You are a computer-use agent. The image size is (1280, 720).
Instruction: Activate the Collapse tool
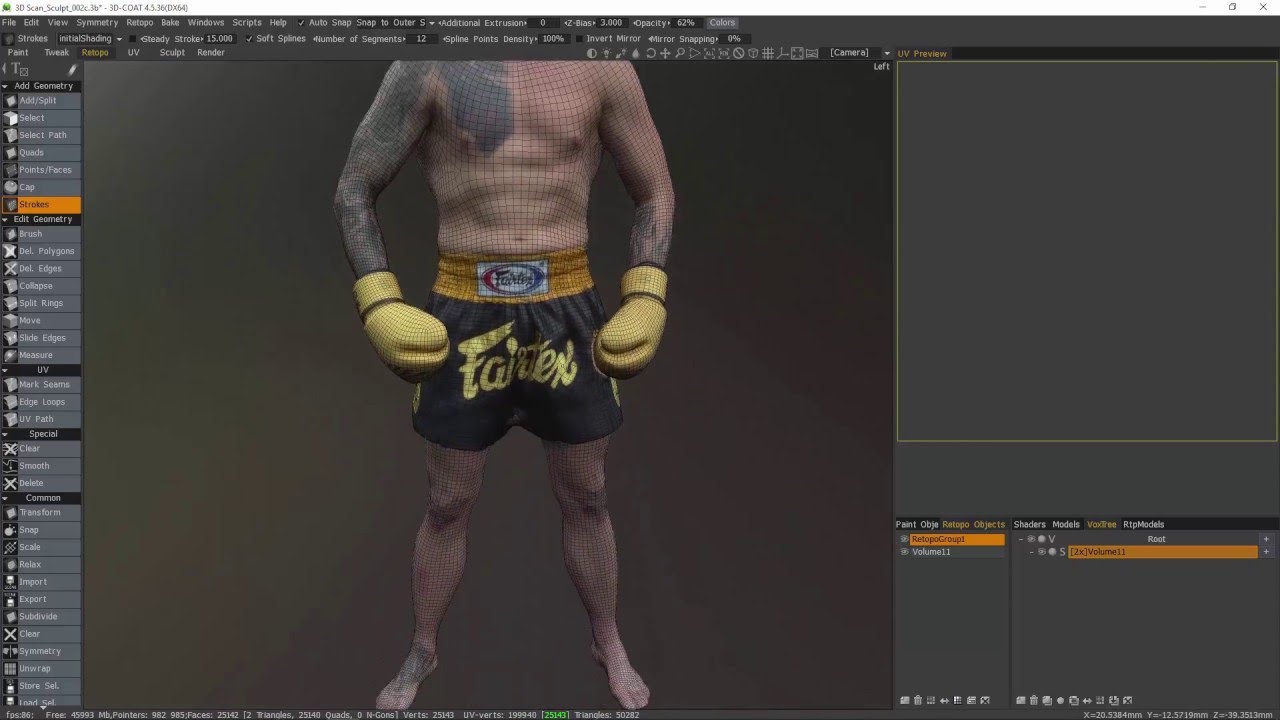point(41,286)
